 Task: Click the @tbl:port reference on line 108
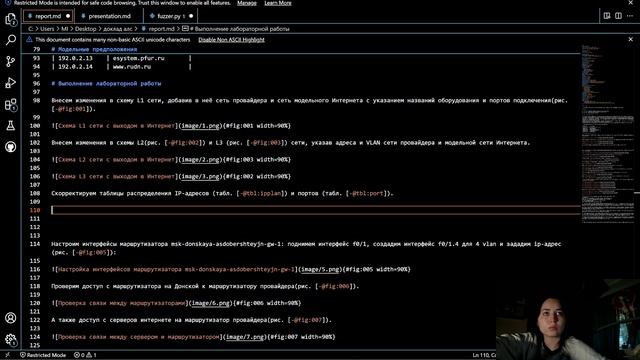(x=366, y=193)
